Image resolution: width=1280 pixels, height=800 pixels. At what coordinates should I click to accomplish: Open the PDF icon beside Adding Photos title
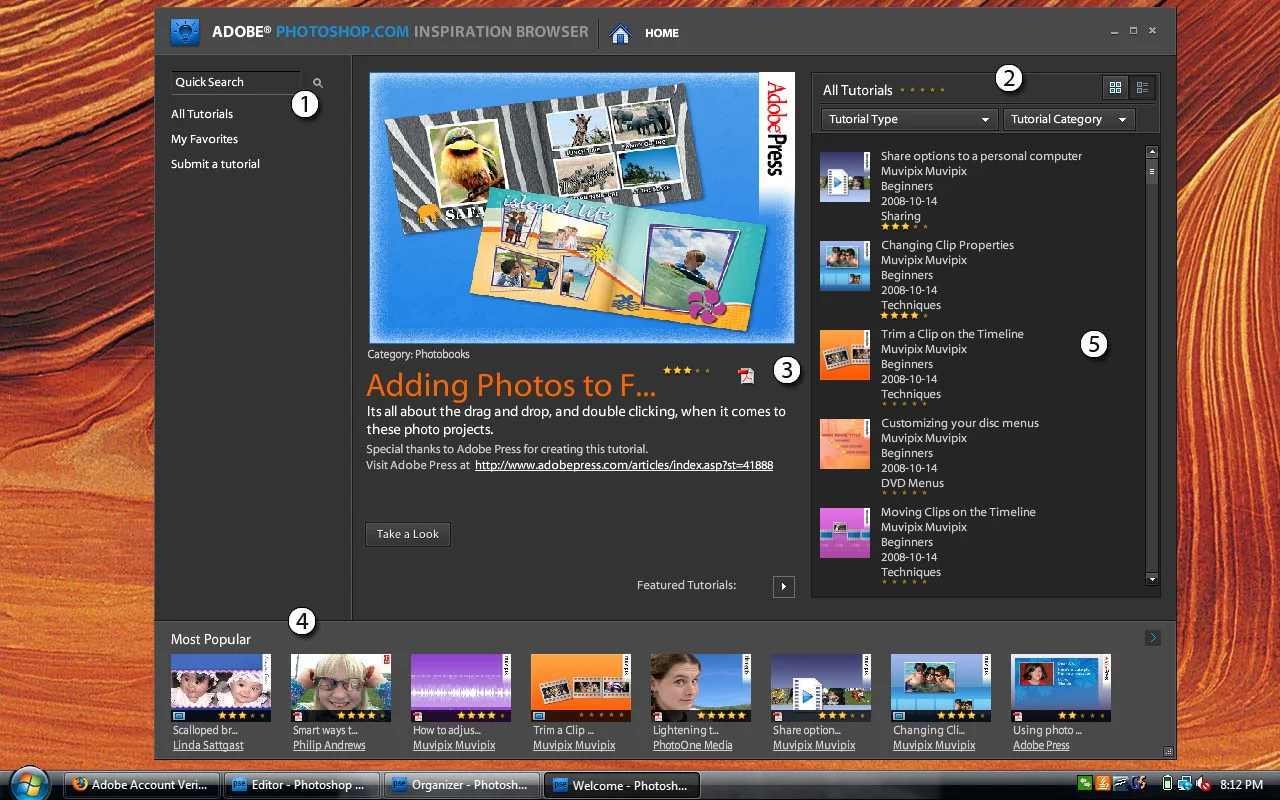pyautogui.click(x=746, y=376)
